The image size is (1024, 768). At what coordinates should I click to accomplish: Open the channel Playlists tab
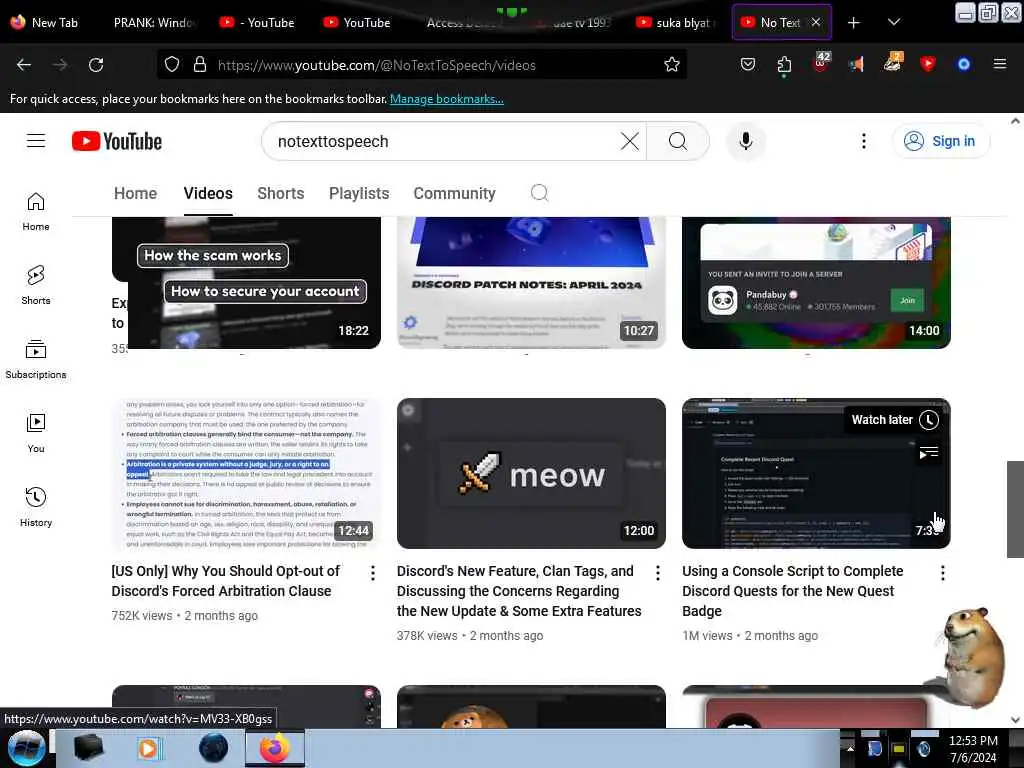click(359, 193)
